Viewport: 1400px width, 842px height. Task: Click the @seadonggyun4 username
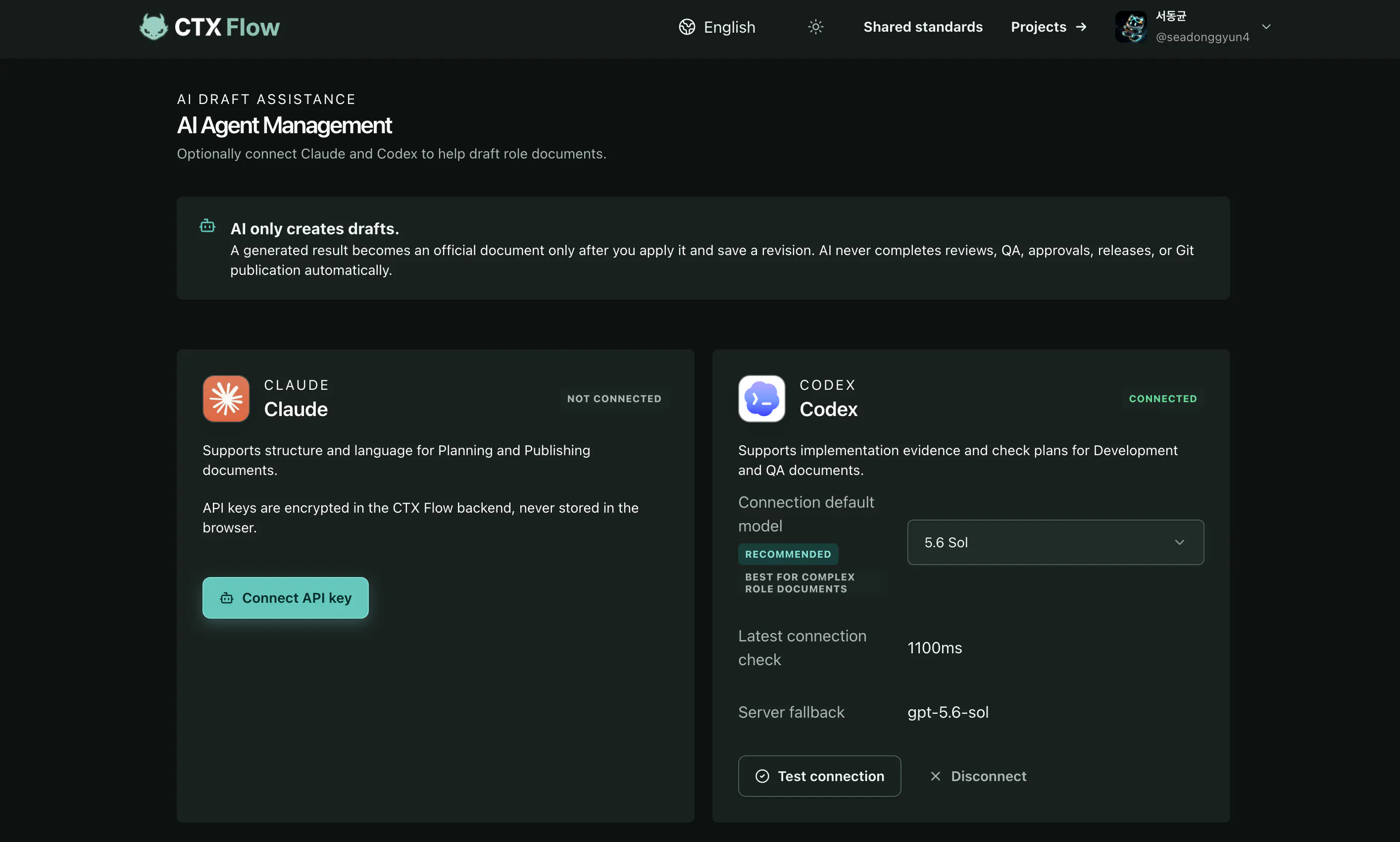click(x=1202, y=37)
